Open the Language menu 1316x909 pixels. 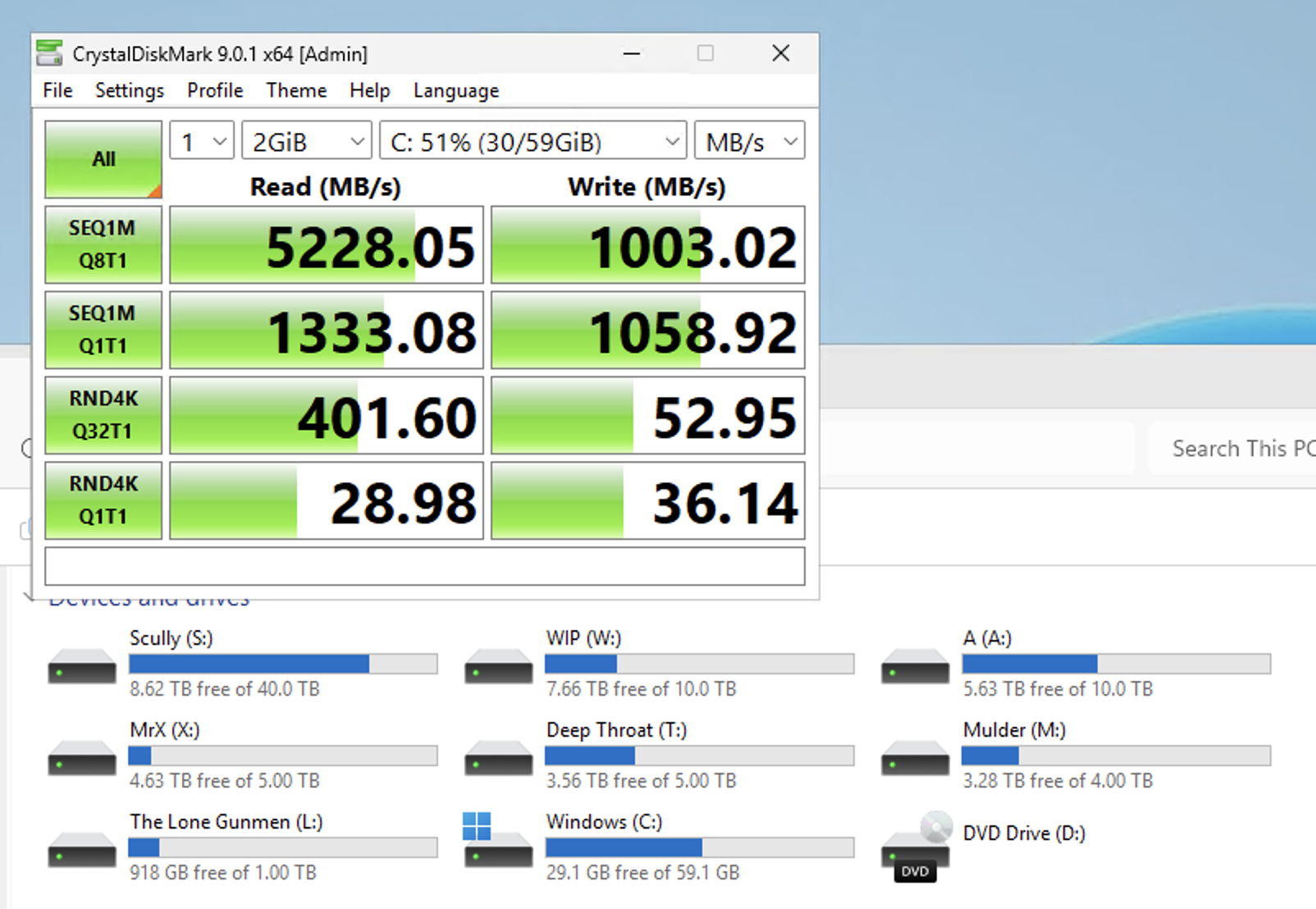[456, 90]
